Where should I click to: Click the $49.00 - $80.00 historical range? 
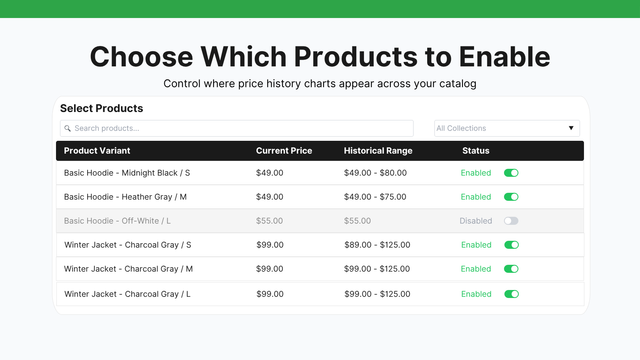point(375,173)
